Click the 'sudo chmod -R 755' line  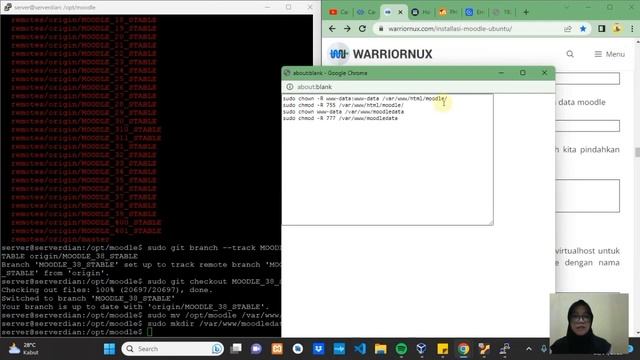(x=343, y=105)
